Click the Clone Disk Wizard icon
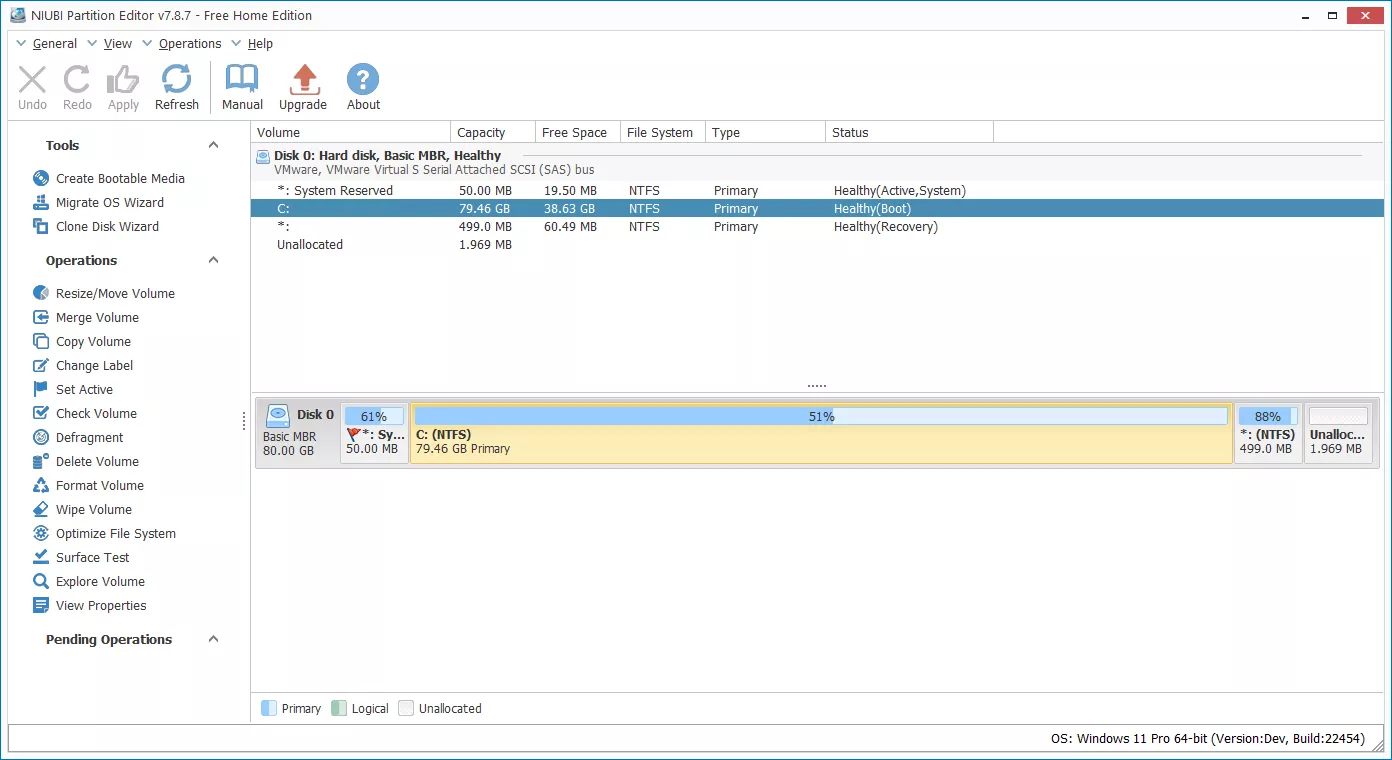Screen dimensions: 1392x760 click(41, 226)
